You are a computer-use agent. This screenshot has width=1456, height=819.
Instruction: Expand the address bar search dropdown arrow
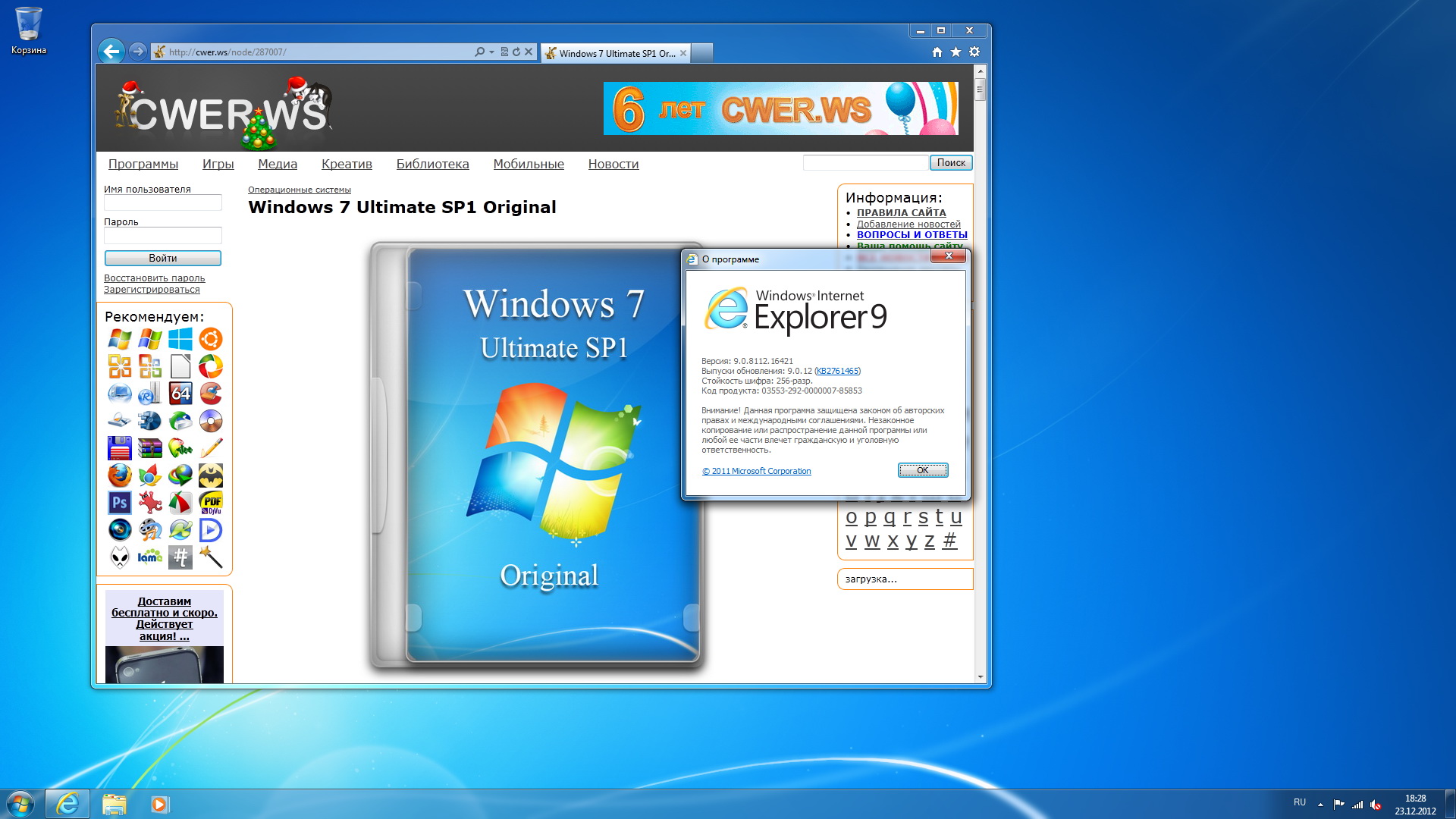pos(491,52)
